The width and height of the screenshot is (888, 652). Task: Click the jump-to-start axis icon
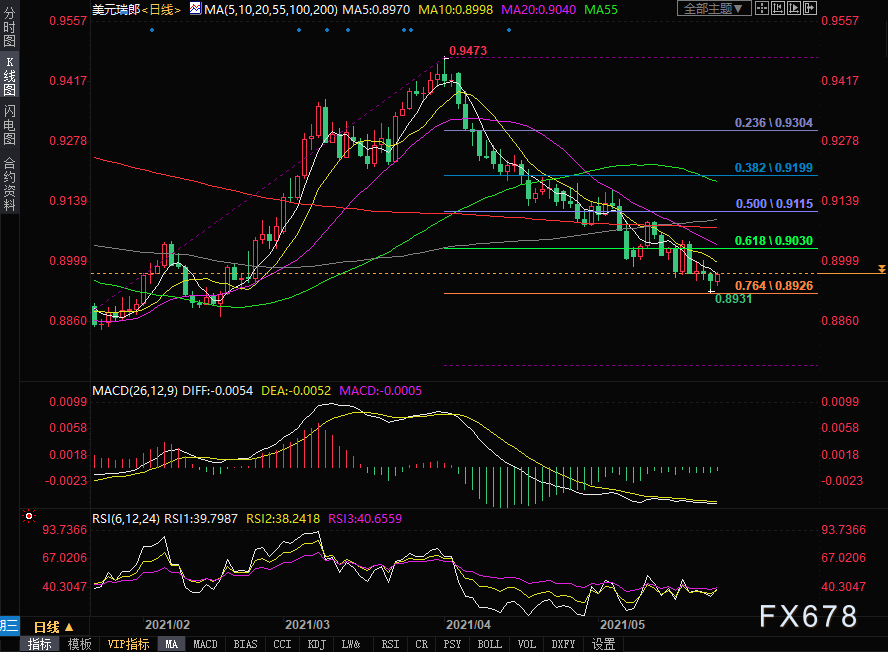click(778, 8)
